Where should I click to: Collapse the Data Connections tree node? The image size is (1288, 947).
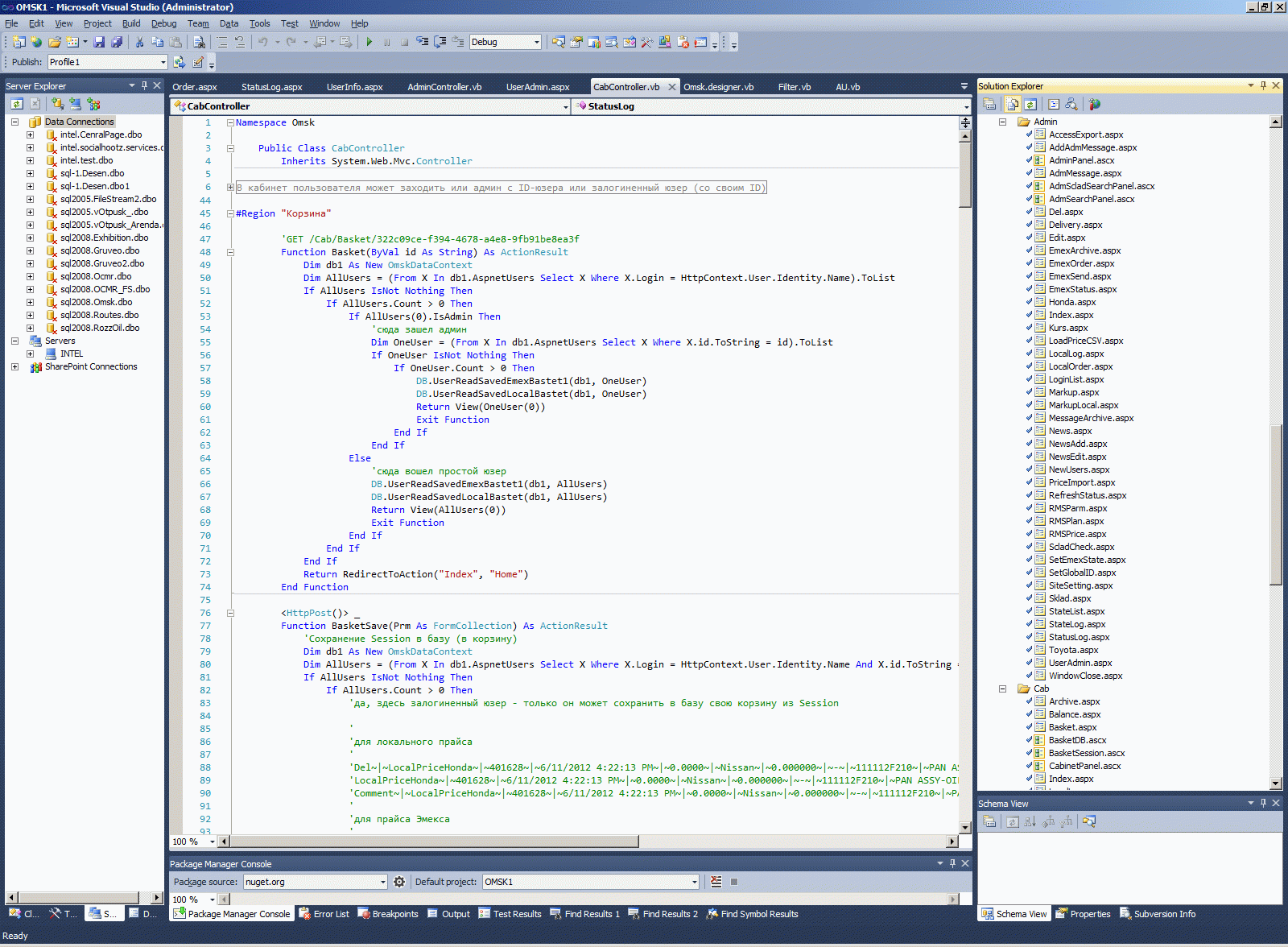click(x=14, y=122)
